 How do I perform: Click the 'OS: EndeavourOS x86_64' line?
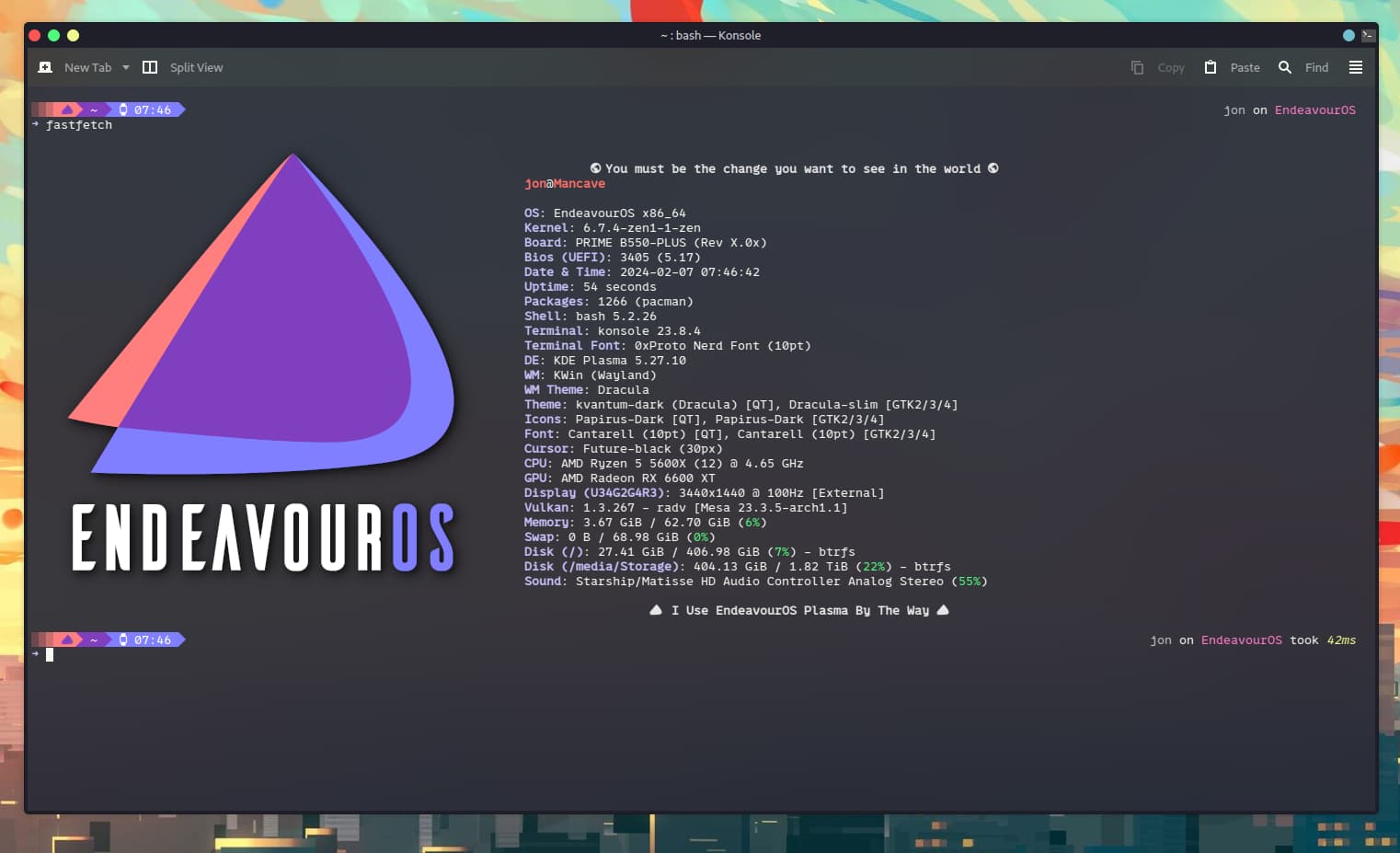point(605,213)
